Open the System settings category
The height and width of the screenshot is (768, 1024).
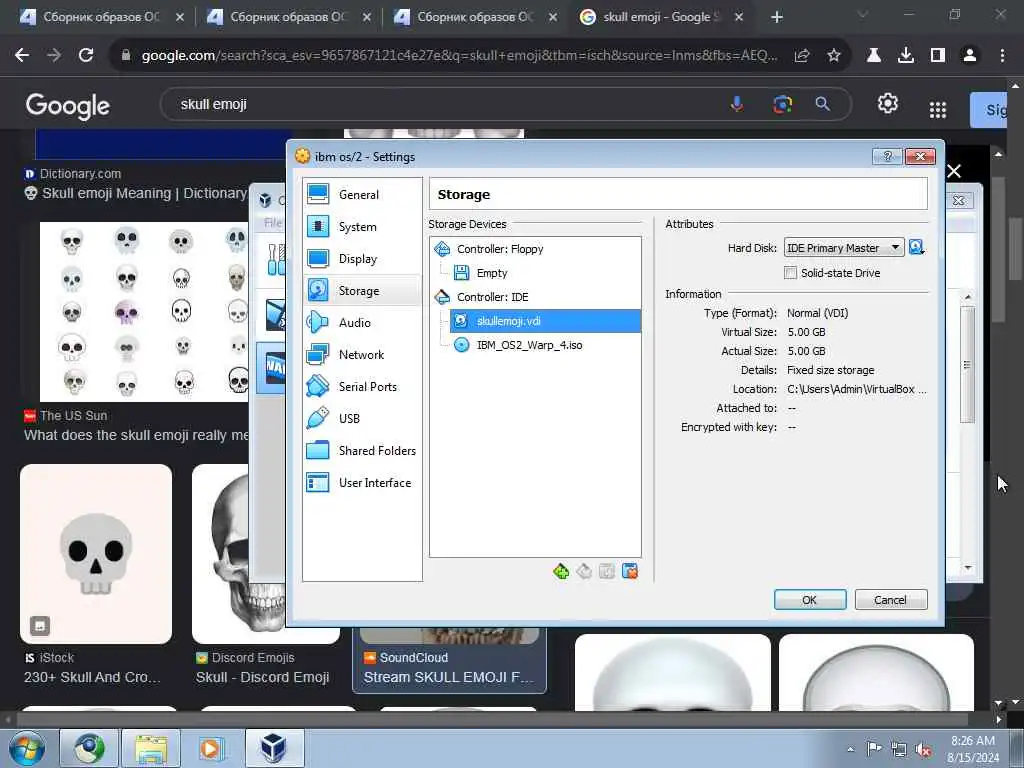click(x=362, y=227)
